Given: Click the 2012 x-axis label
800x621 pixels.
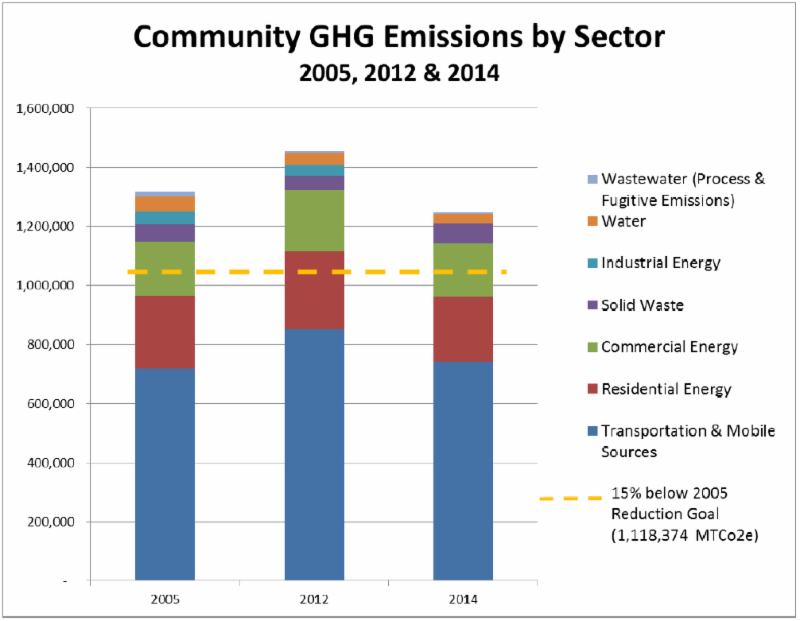Looking at the screenshot, I should click(314, 599).
